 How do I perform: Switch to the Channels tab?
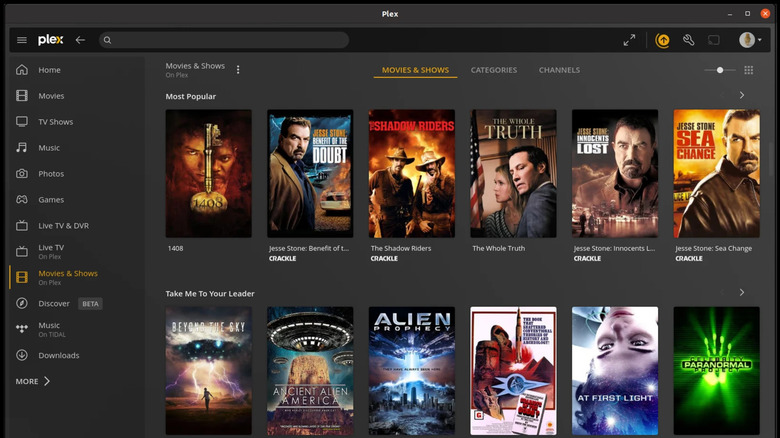point(559,70)
